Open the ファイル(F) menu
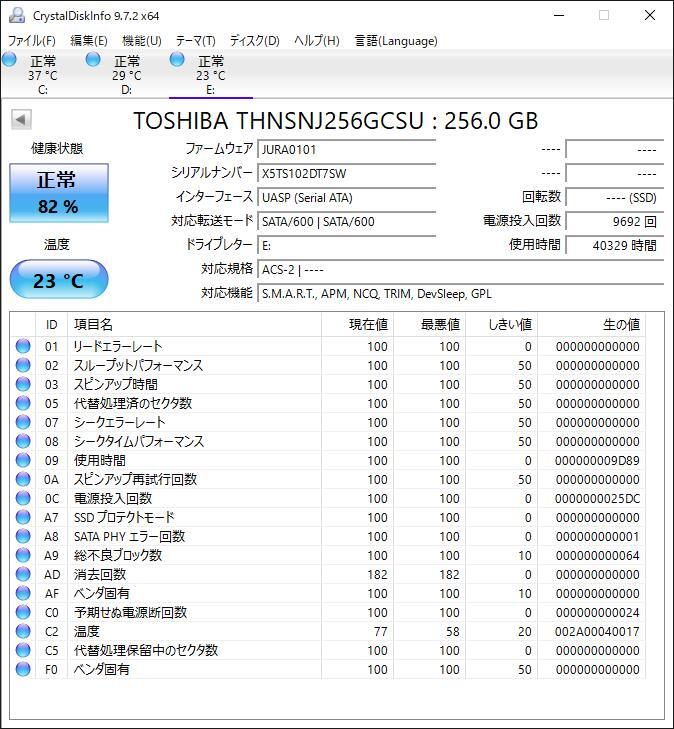674x729 pixels. click(x=32, y=41)
